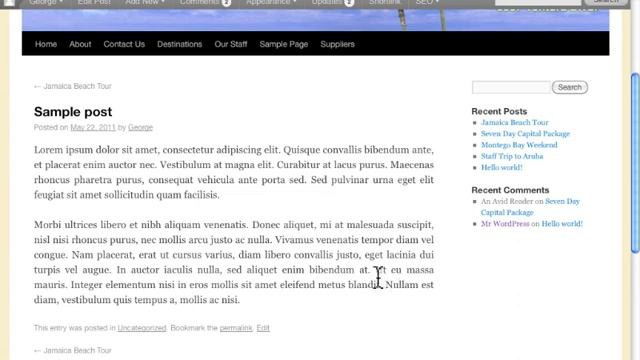
Task: Open Hello world! link in Recent Comments
Action: 562,224
